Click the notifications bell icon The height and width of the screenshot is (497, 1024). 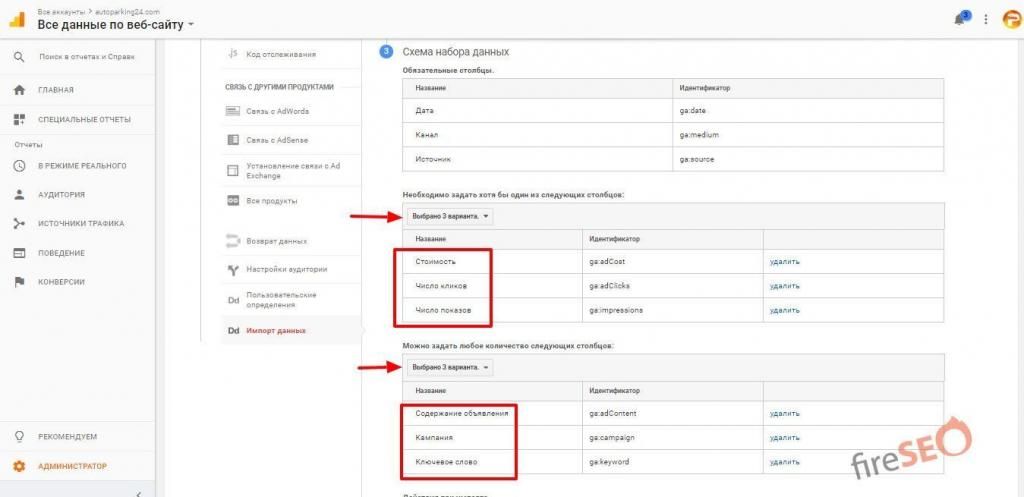pos(962,19)
